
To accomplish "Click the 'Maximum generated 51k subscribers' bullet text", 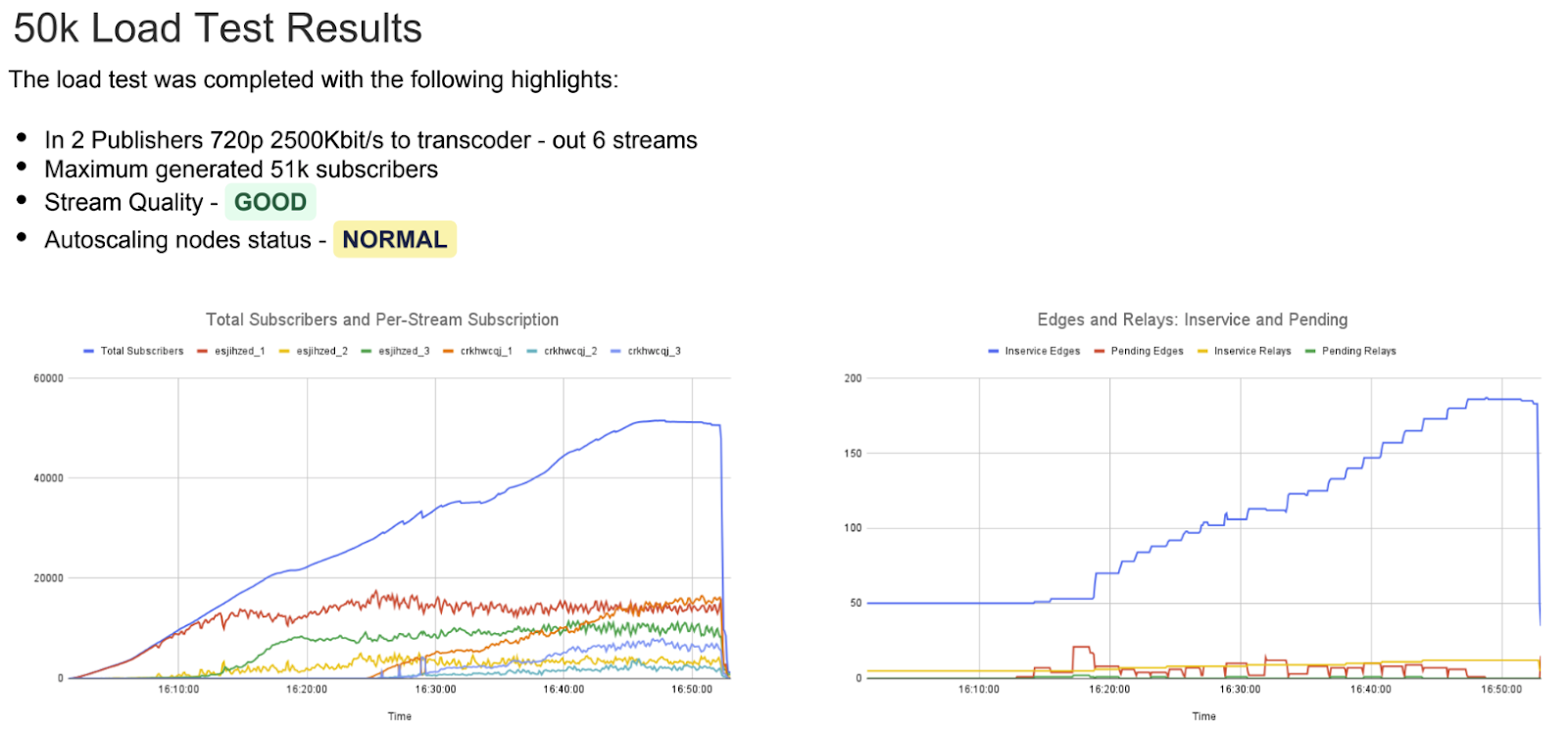I will point(241,170).
